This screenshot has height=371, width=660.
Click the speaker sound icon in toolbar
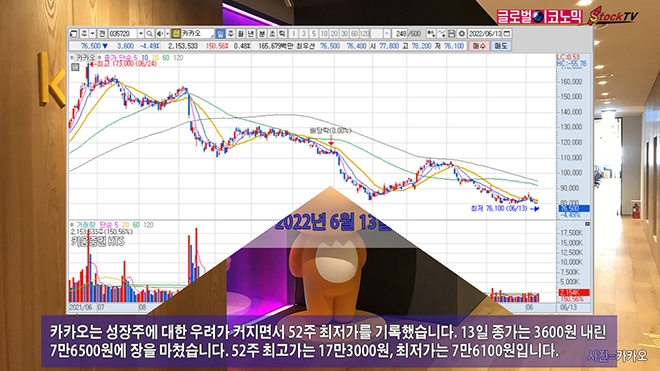point(160,34)
